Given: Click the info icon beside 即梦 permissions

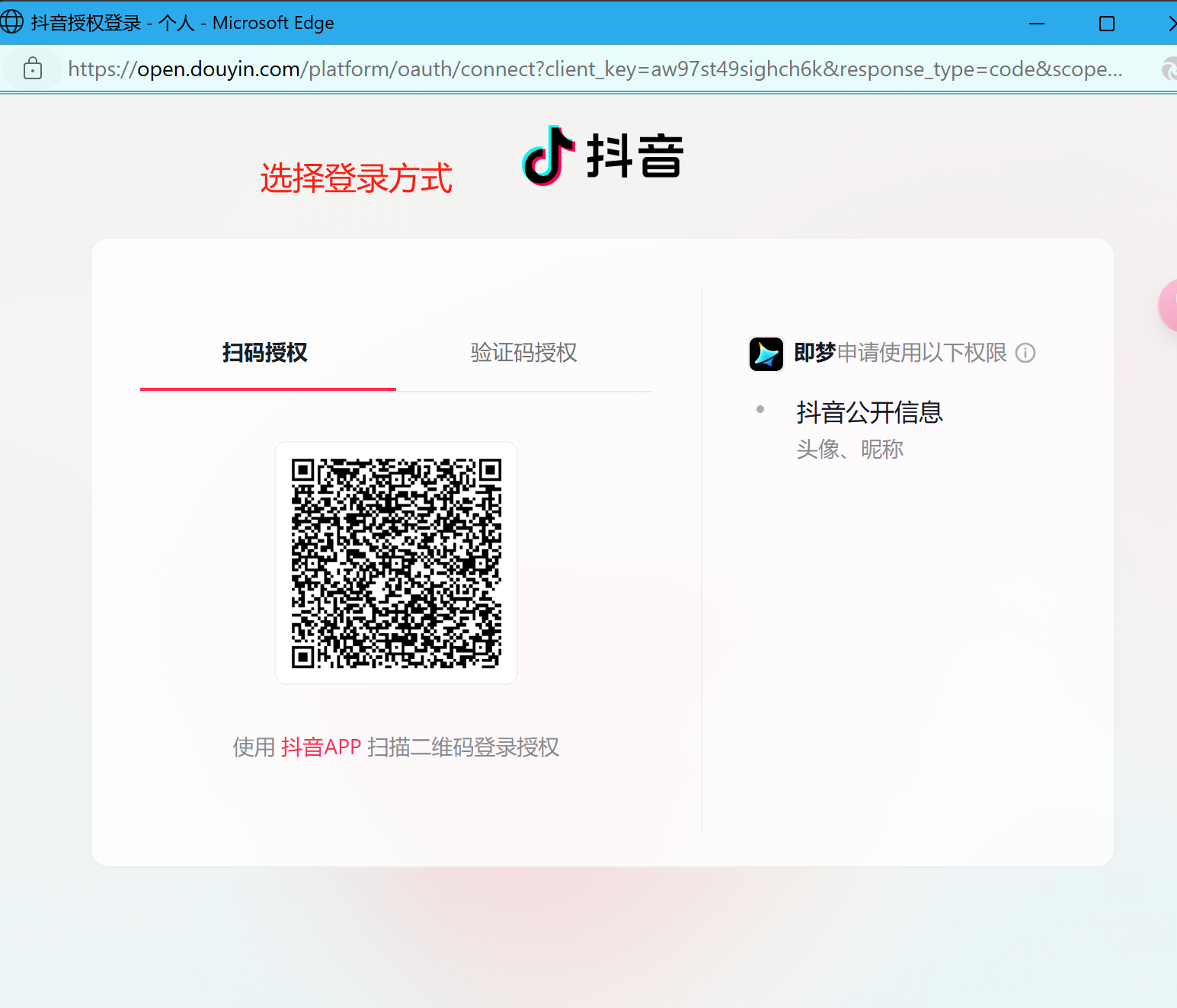Looking at the screenshot, I should coord(1025,353).
